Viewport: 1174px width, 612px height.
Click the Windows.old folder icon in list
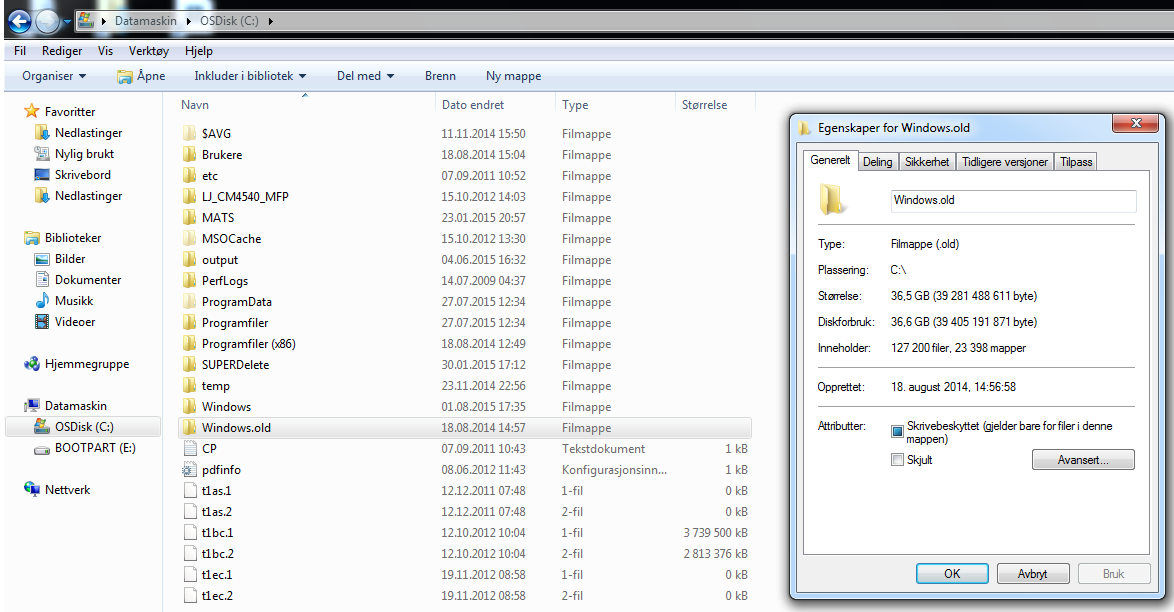[x=189, y=427]
